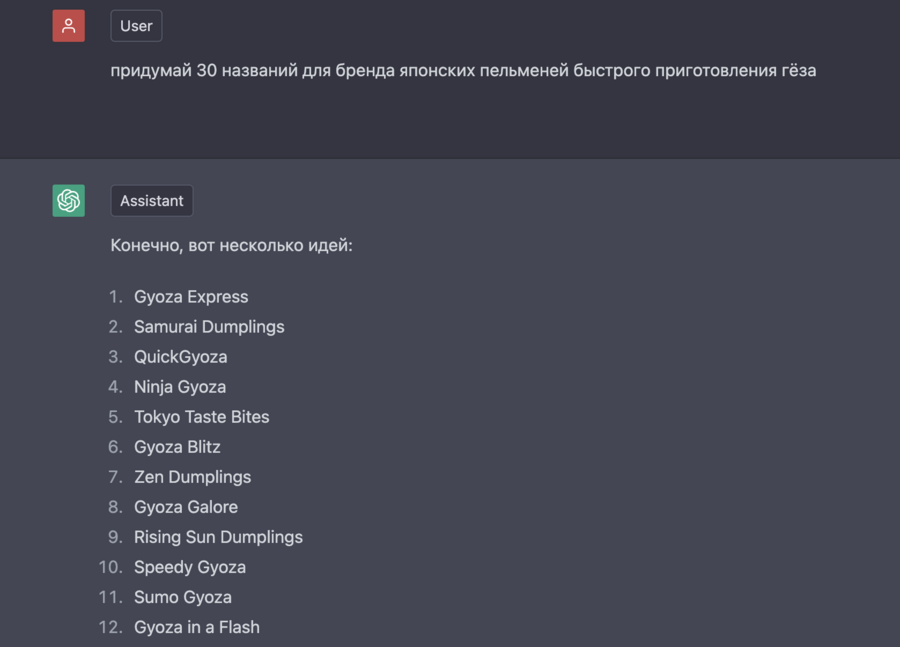Click the QuickGyoza name
Image resolution: width=900 pixels, height=647 pixels.
[x=181, y=357]
